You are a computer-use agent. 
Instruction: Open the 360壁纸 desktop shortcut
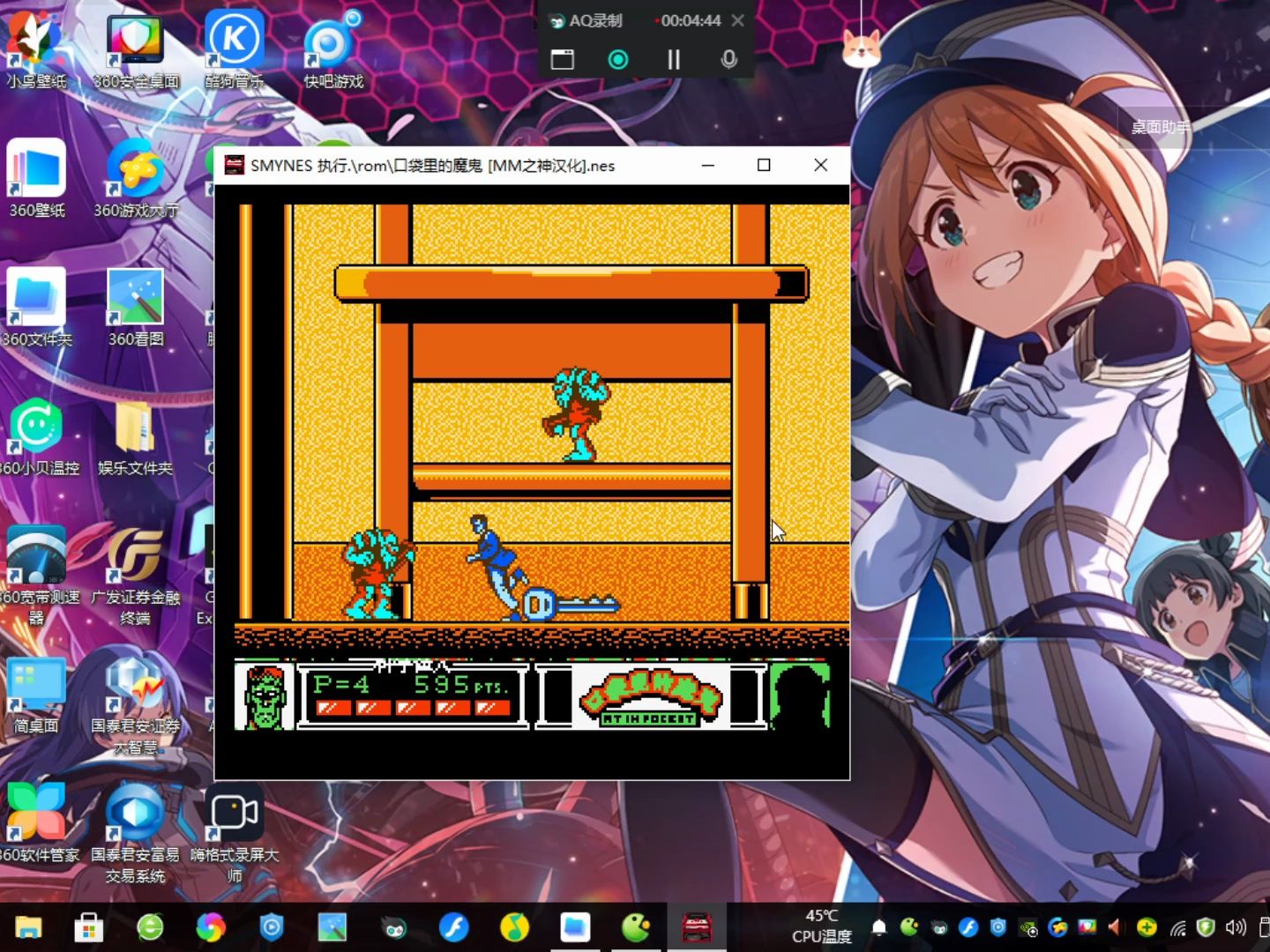point(37,179)
